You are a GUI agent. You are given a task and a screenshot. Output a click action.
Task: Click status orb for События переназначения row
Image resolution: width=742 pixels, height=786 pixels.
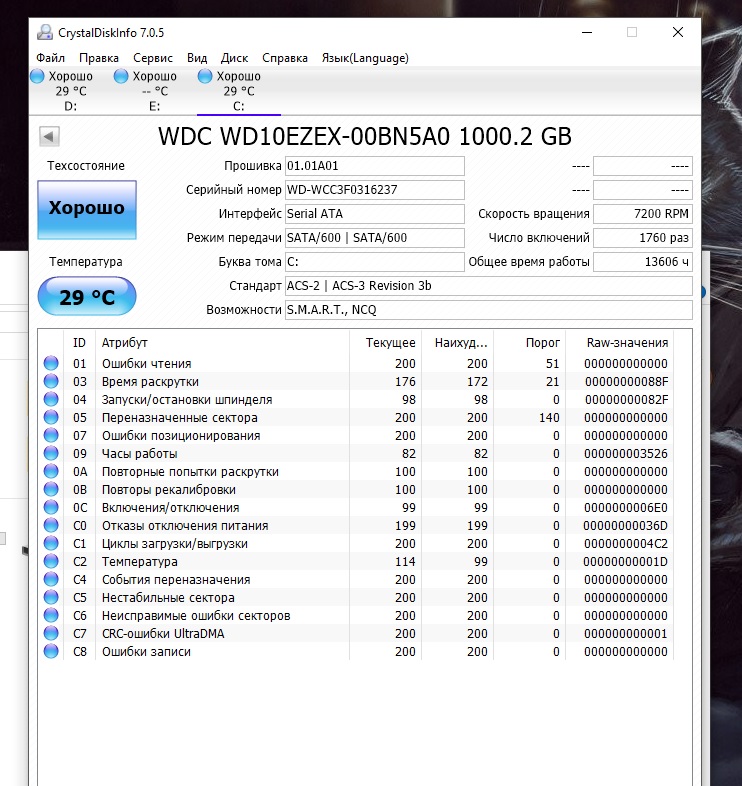click(x=51, y=579)
